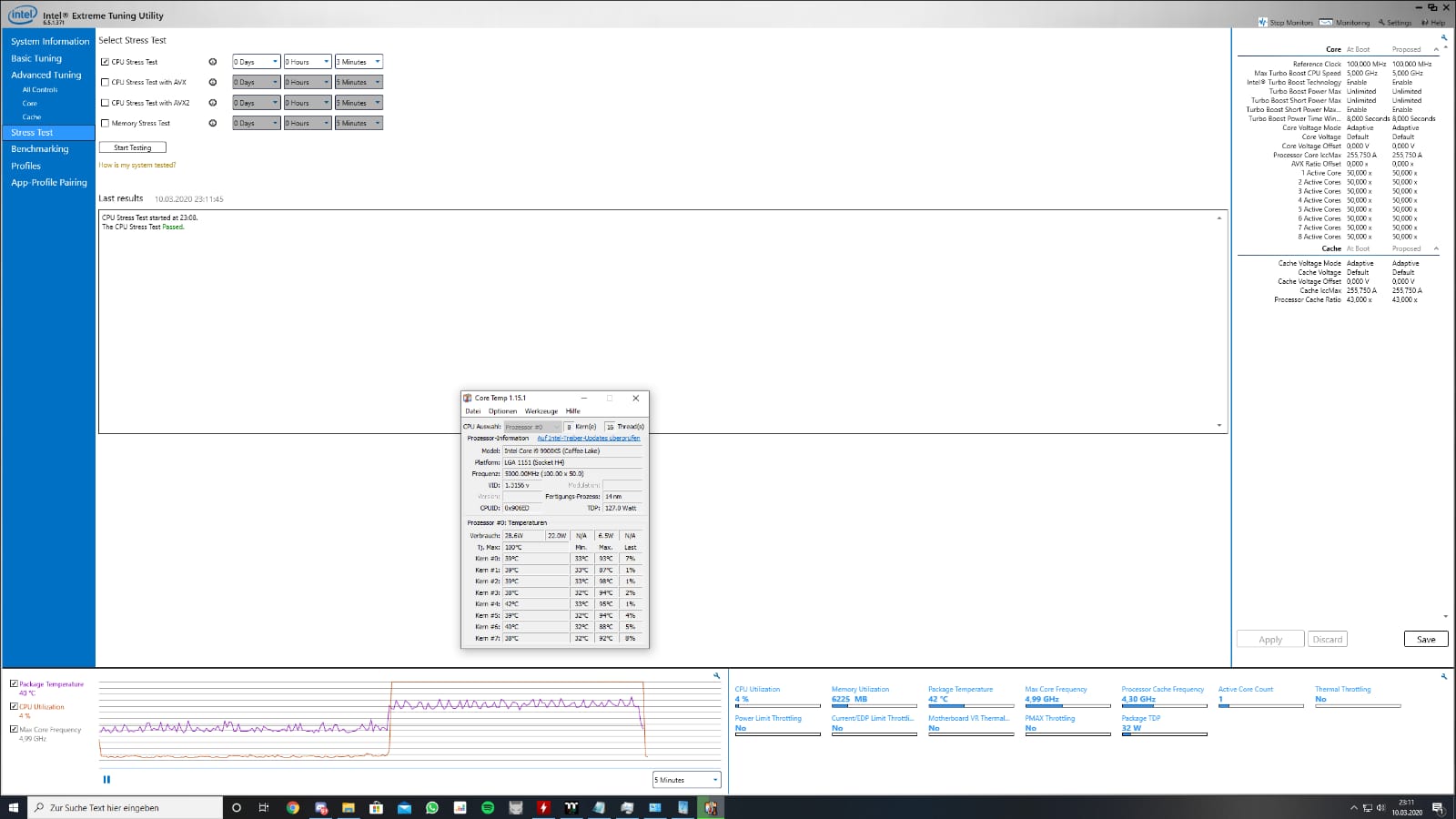
Task: Click the Save button
Action: [1426, 640]
